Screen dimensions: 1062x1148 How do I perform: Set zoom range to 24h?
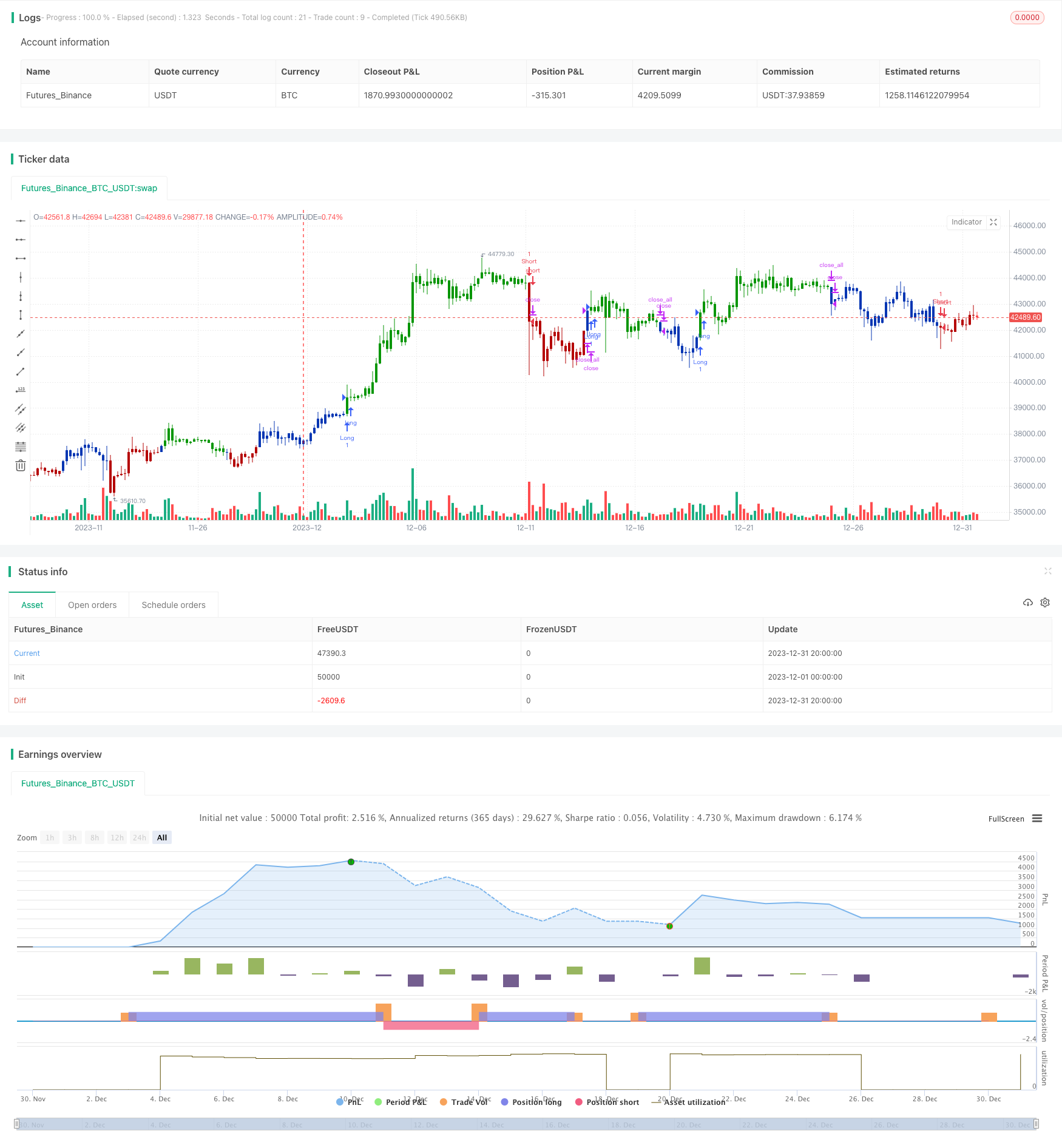pos(140,837)
